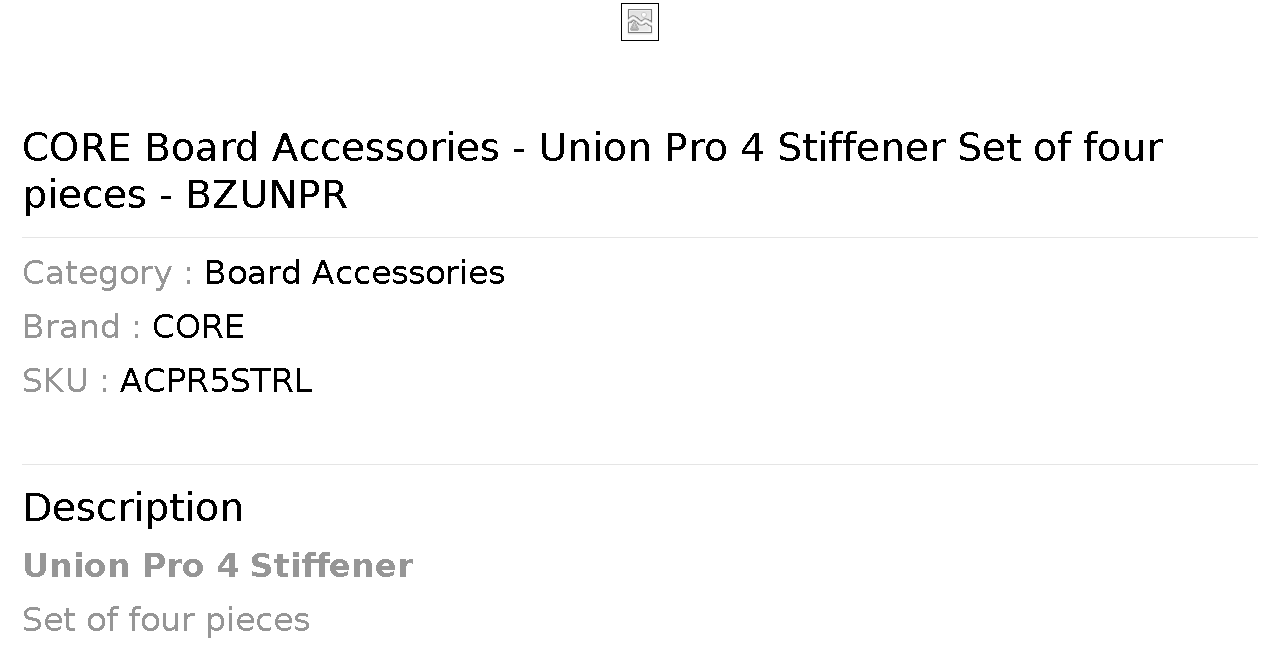The image size is (1280, 661).
Task: Click 'Board Accessories' within the title heading
Action: pyautogui.click(x=322, y=148)
